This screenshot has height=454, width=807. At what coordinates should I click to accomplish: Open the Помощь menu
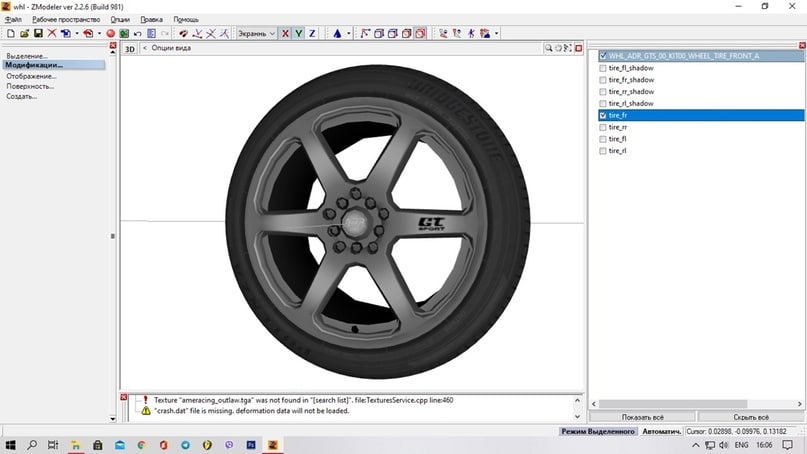click(186, 20)
